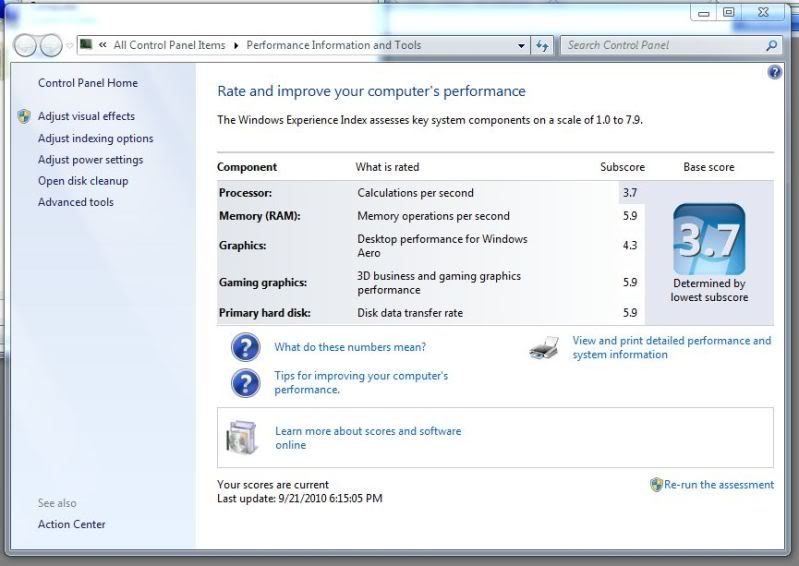Viewport: 799px width, 566px height.
Task: Click the printer icon
Action: pos(544,348)
